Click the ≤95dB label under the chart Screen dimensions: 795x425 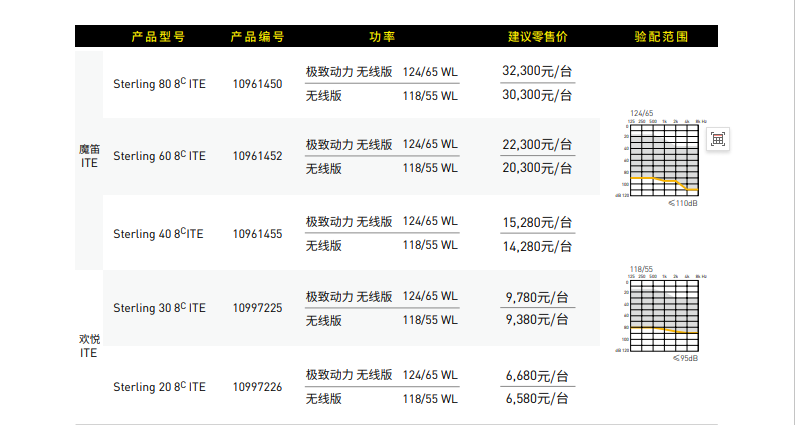685,358
